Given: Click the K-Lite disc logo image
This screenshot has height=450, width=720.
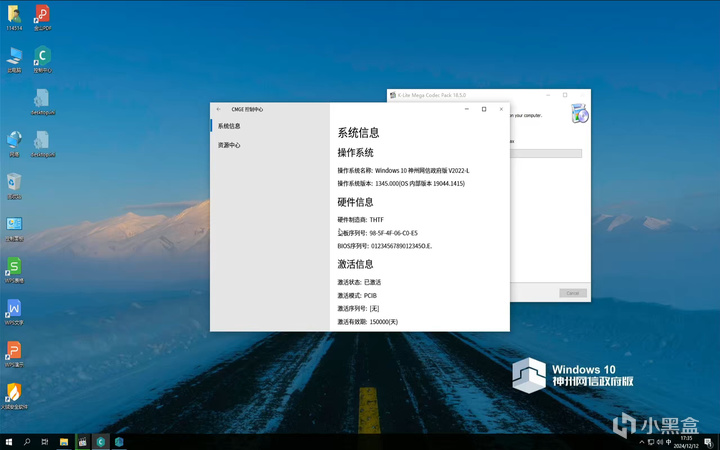Looking at the screenshot, I should [580, 113].
